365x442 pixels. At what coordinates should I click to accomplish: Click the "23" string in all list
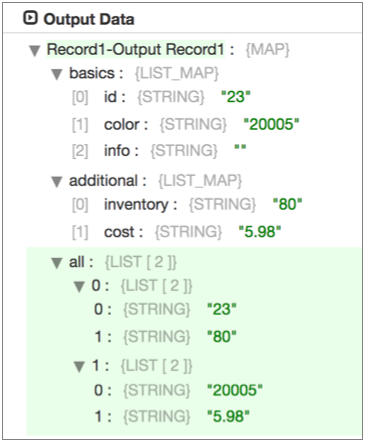click(222, 309)
